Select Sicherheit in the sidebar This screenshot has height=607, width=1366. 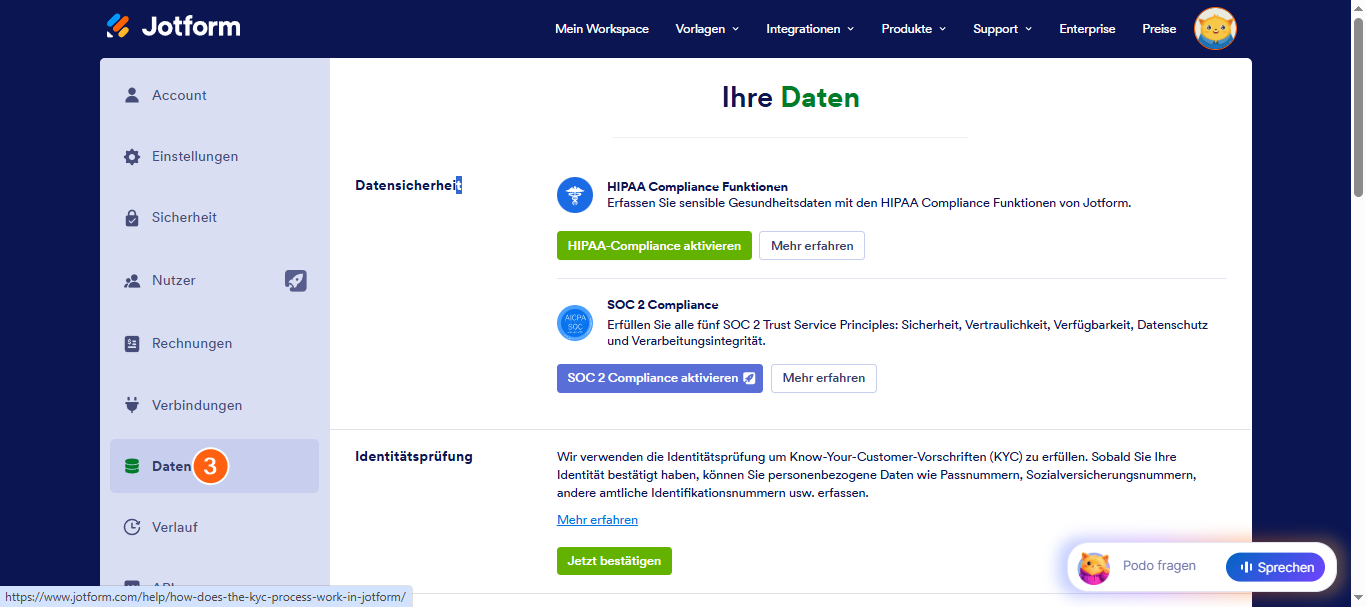[214, 218]
